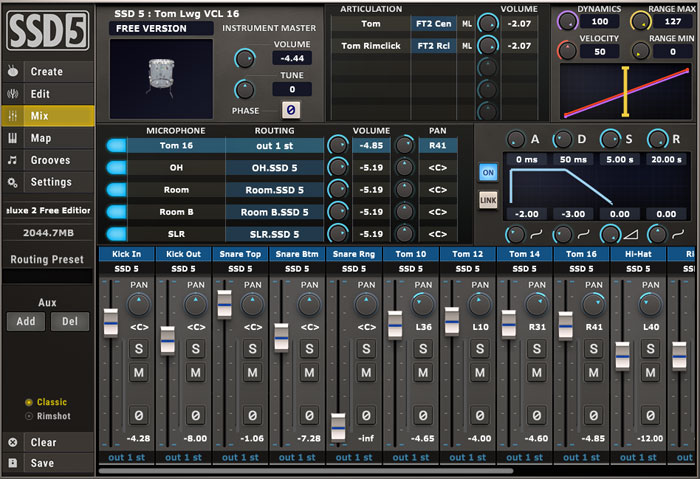700x479 pixels.
Task: Click the gears icon beside Settings
Action: pyautogui.click(x=13, y=182)
